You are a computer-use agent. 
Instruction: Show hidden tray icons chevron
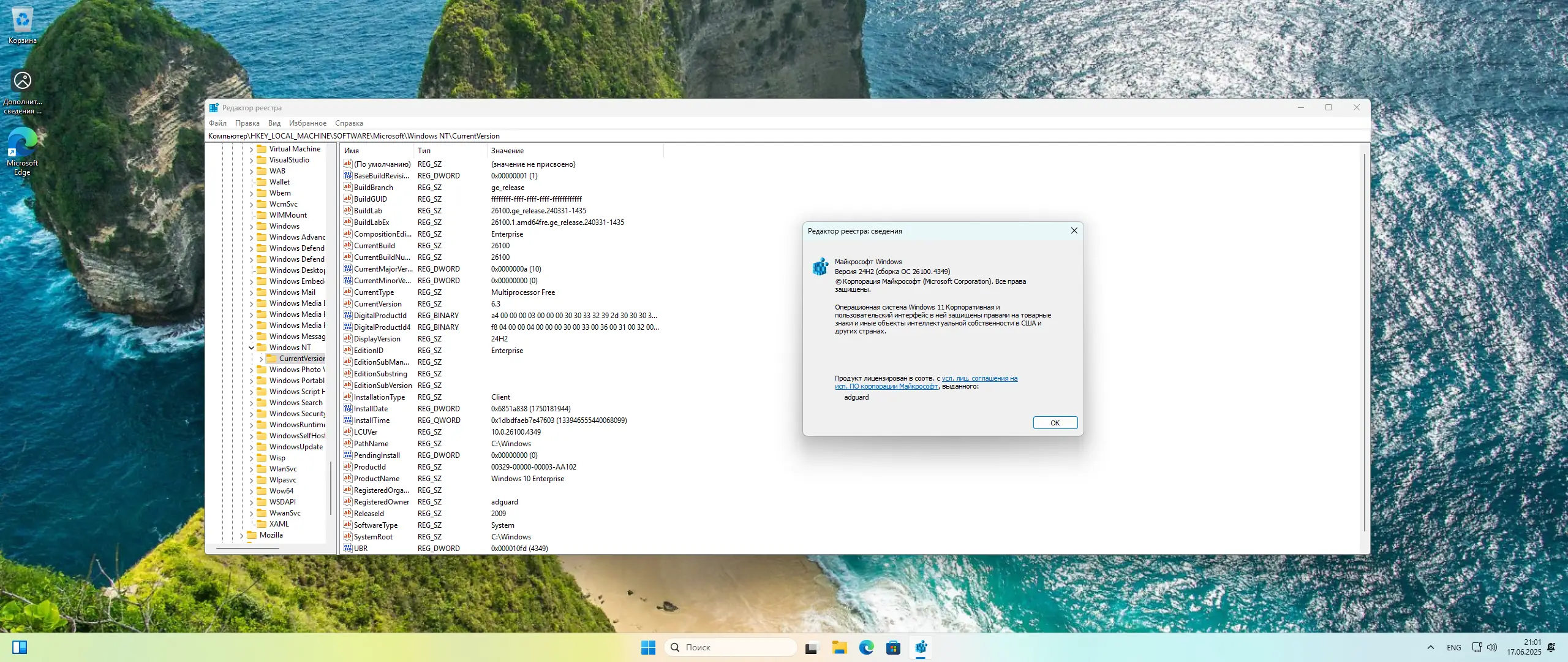click(x=1431, y=647)
